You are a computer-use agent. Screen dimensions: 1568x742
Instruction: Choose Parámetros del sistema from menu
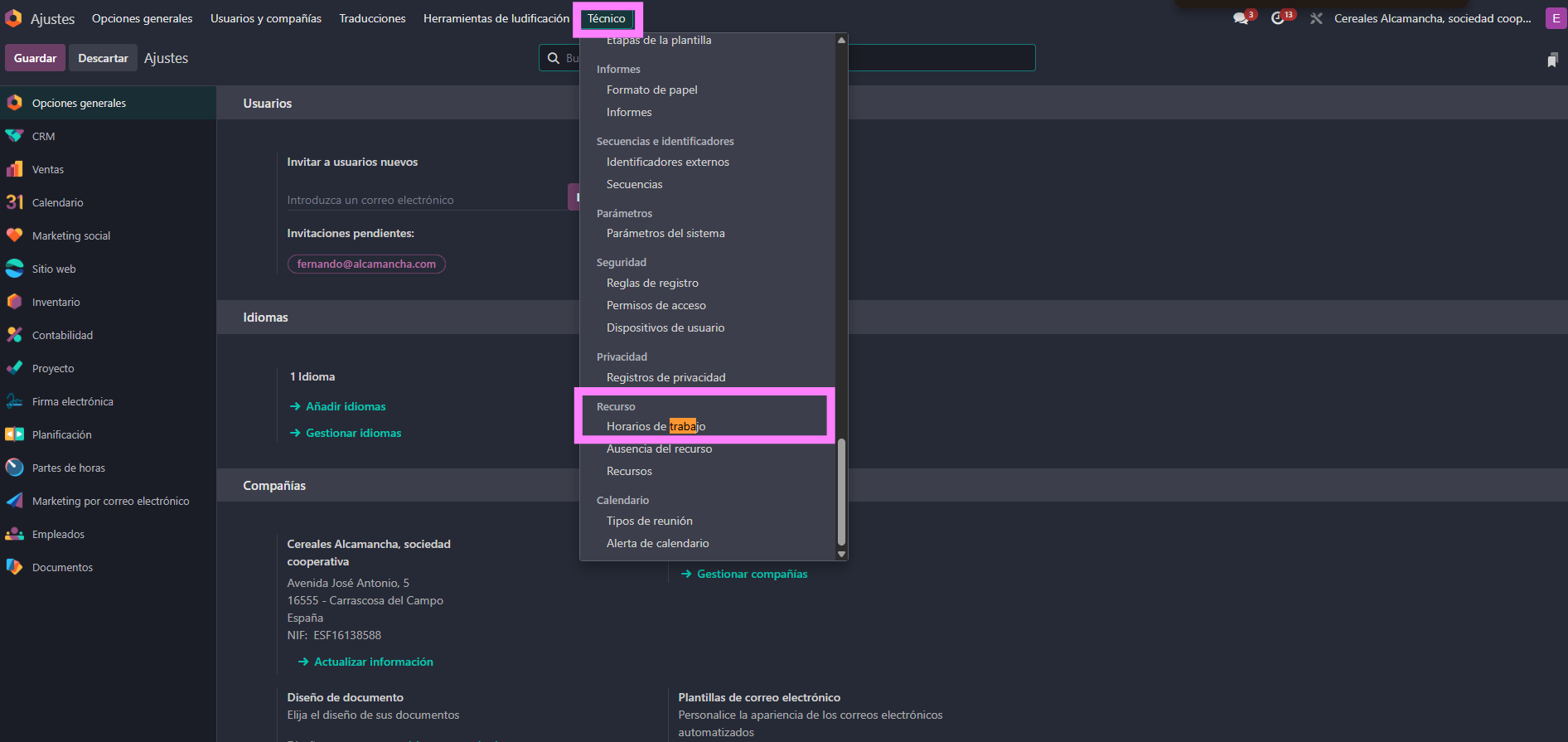tap(665, 234)
